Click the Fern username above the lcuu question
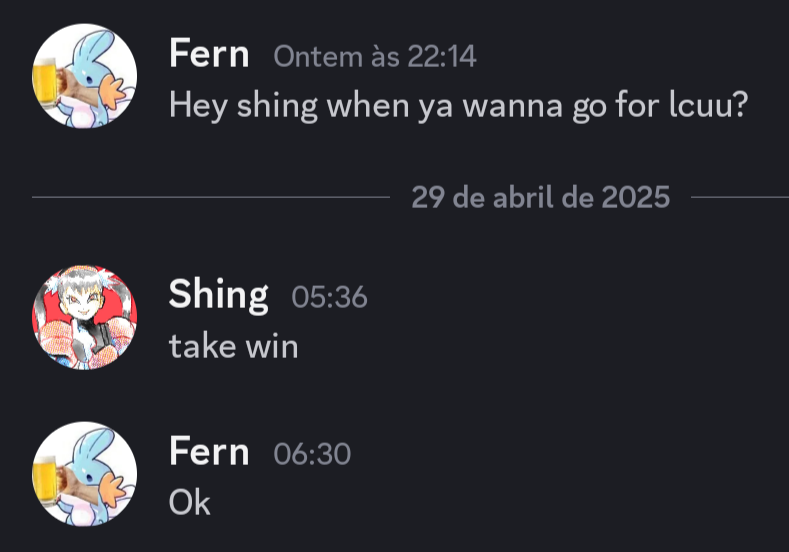Screen dimensions: 789x552 (x=209, y=53)
